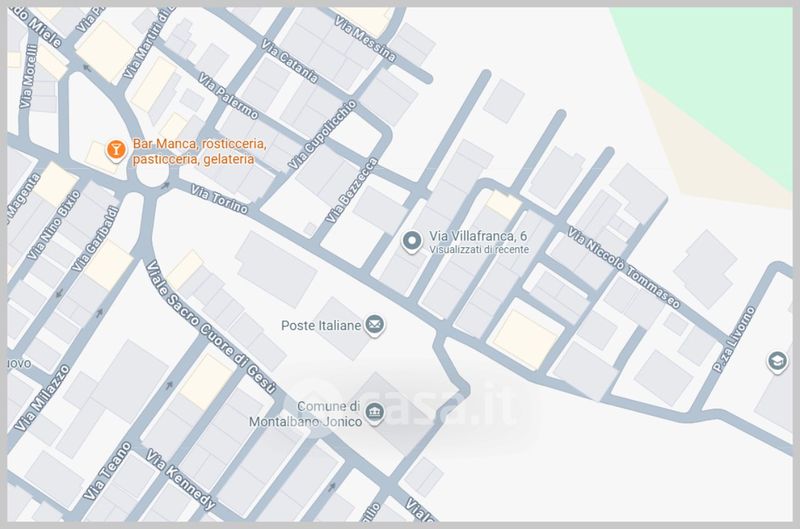The width and height of the screenshot is (800, 529).
Task: Click the Via Kennedy street label
Action: [x=180, y=479]
